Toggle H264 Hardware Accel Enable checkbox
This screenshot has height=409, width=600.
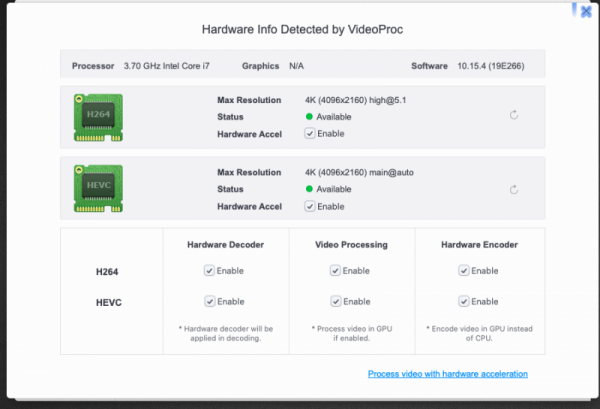(x=310, y=133)
